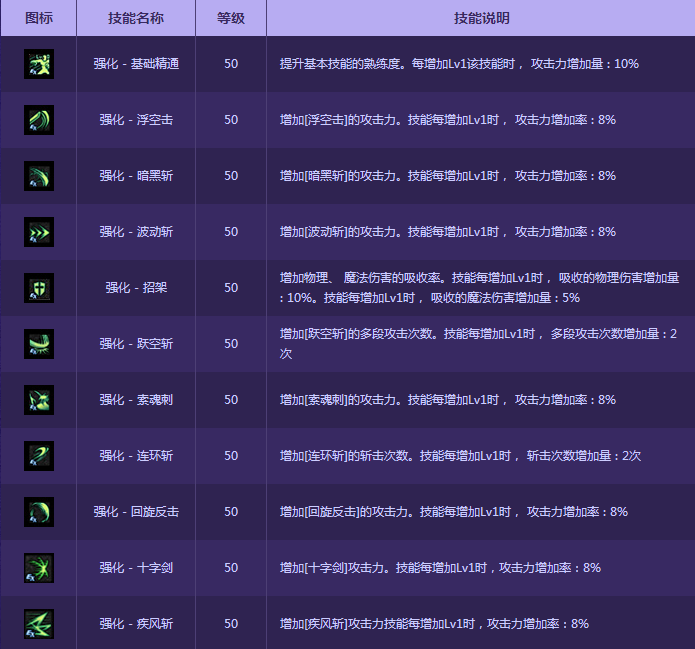Click level 50 in 索魂刺 row
Screen dimensions: 695x649
point(231,400)
